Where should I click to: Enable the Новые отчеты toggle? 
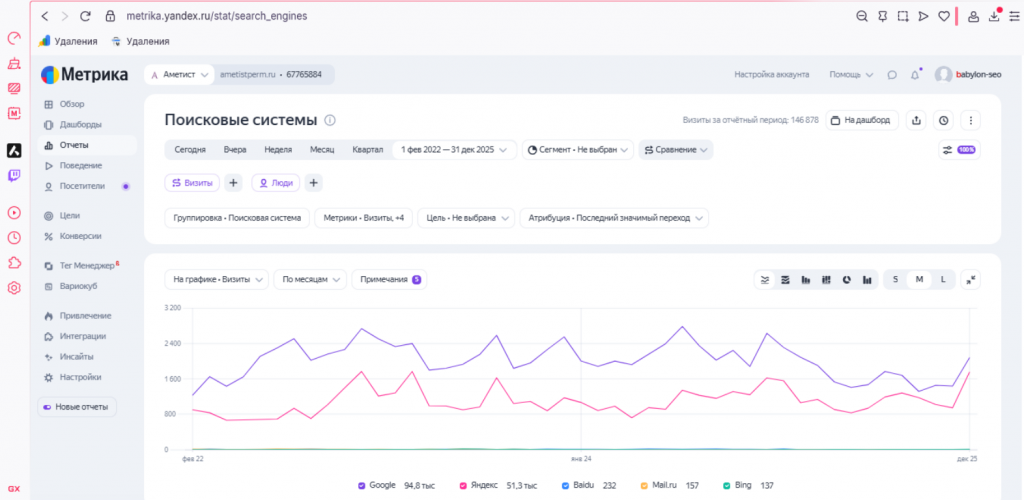(x=76, y=407)
